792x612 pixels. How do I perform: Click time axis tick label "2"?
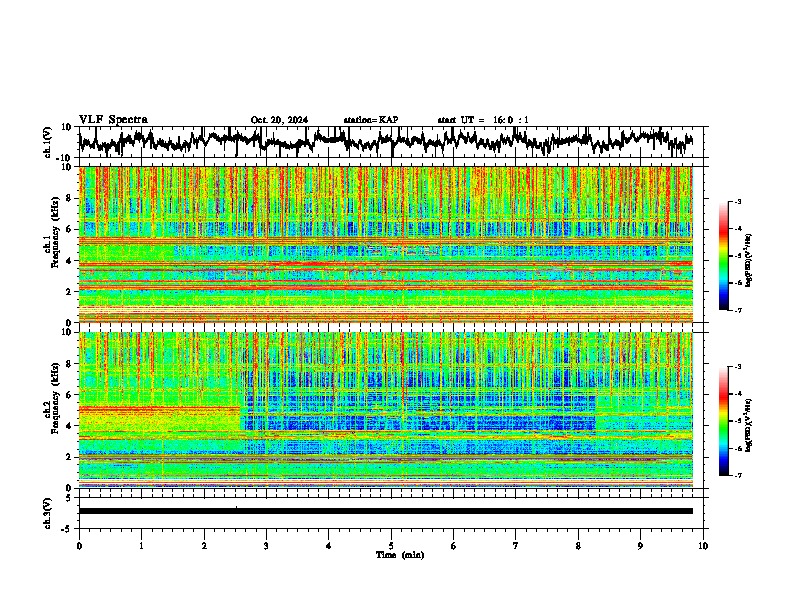coord(204,546)
